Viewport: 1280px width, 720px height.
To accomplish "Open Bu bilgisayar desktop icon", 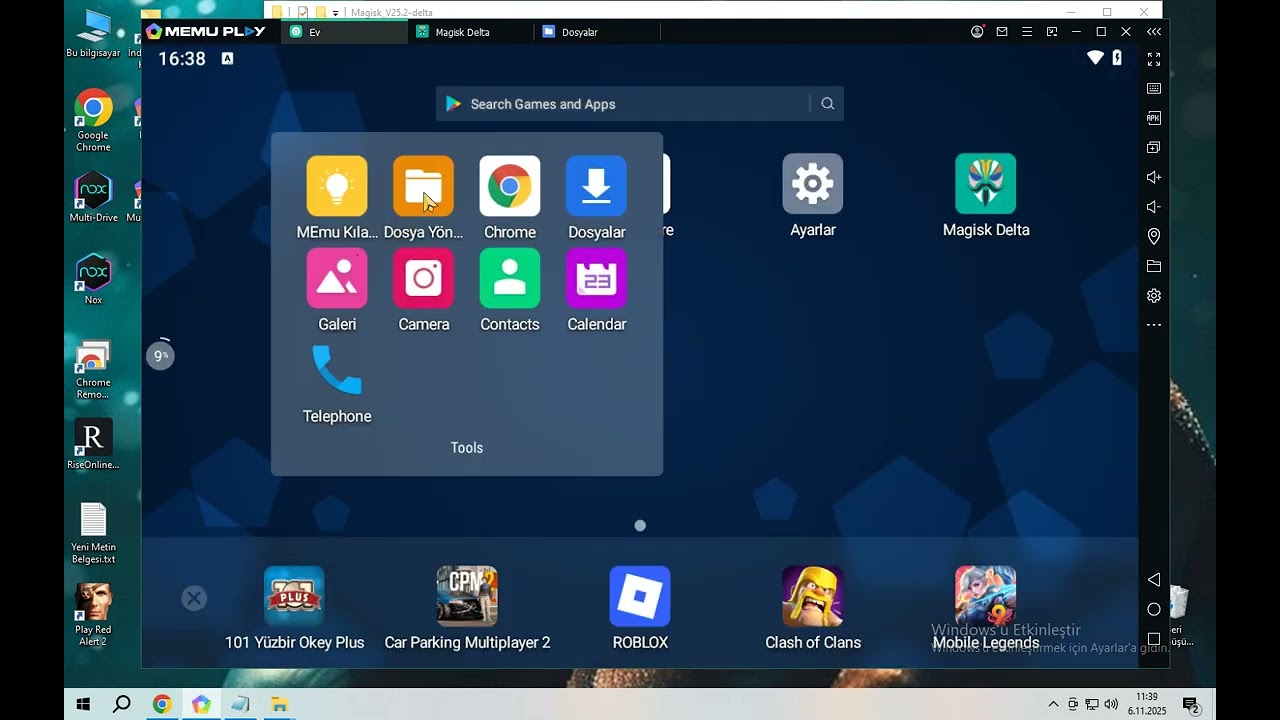I will [93, 33].
